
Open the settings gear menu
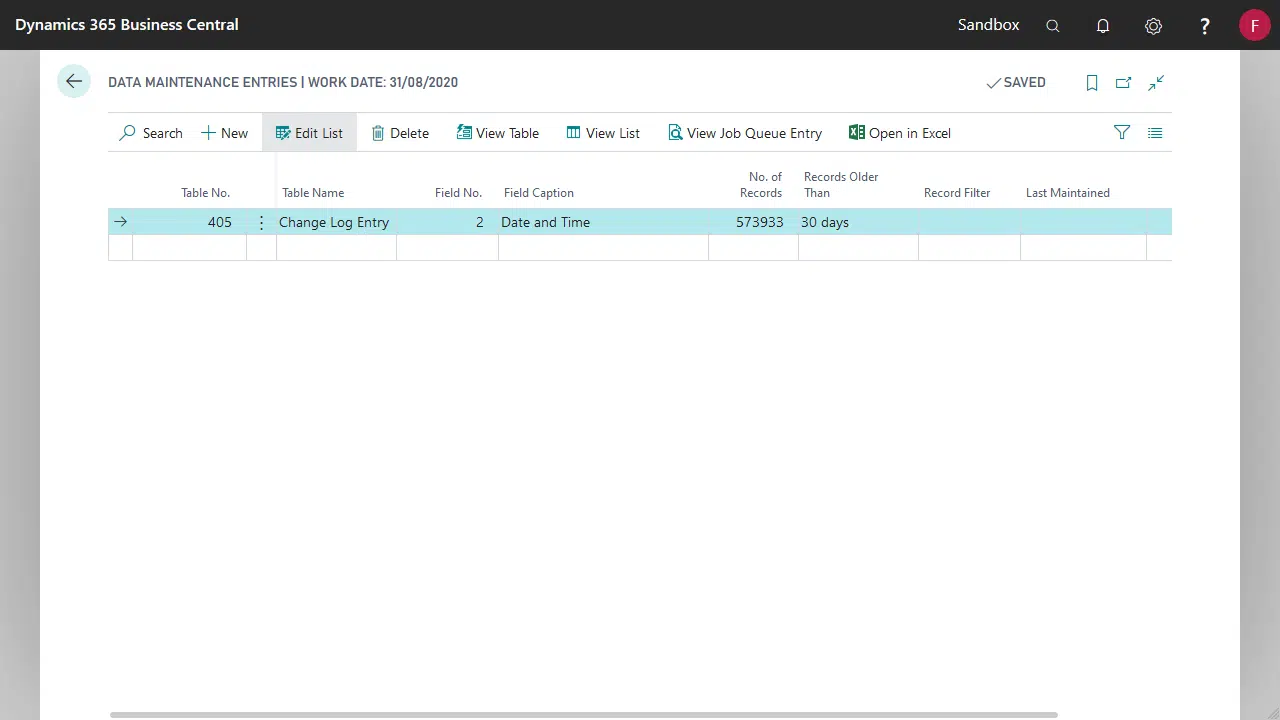(x=1153, y=26)
